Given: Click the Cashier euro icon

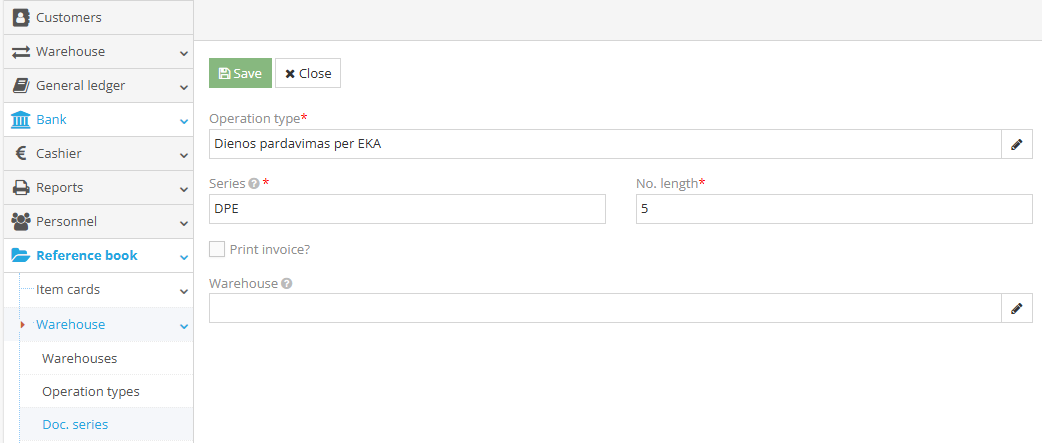Looking at the screenshot, I should (20, 153).
